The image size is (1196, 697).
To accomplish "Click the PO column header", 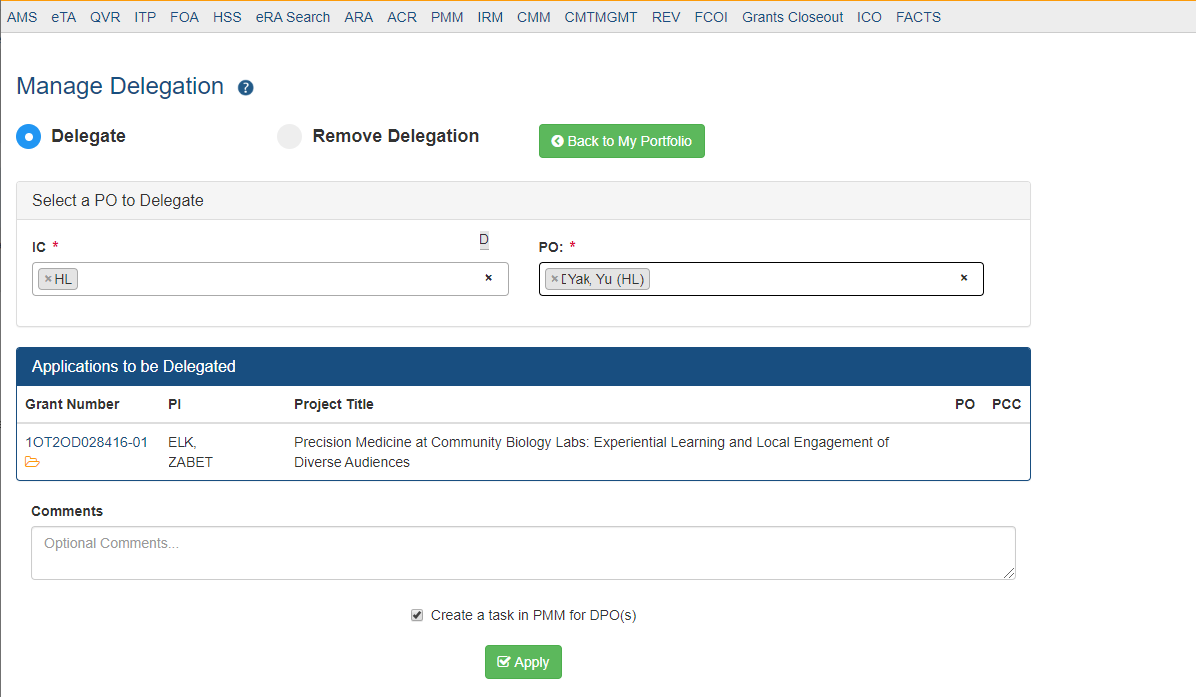I will (x=965, y=404).
